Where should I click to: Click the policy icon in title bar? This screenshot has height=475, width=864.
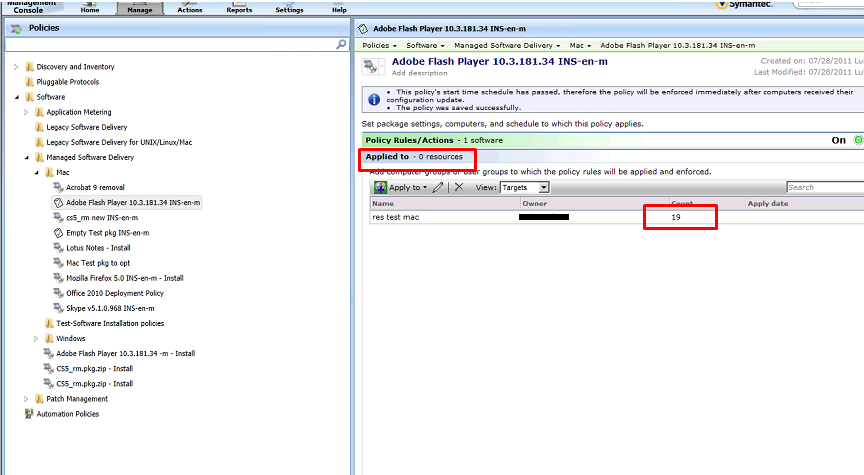(x=363, y=29)
